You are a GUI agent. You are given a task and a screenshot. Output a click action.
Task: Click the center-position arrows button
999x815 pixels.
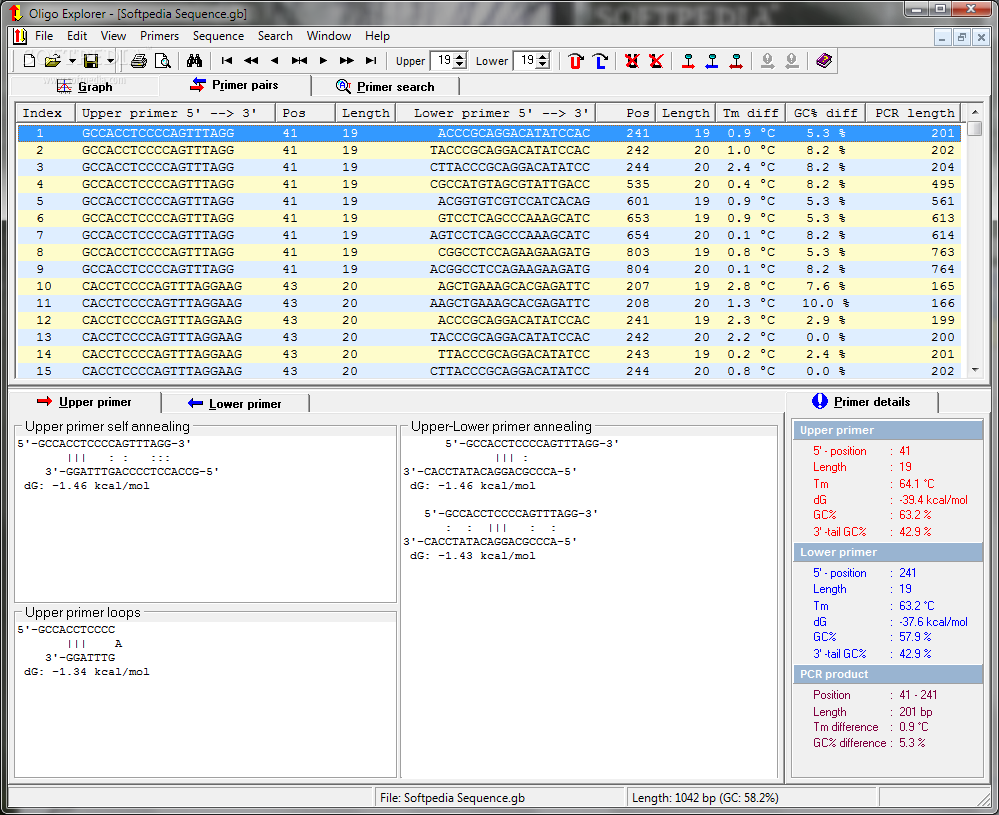coord(299,61)
